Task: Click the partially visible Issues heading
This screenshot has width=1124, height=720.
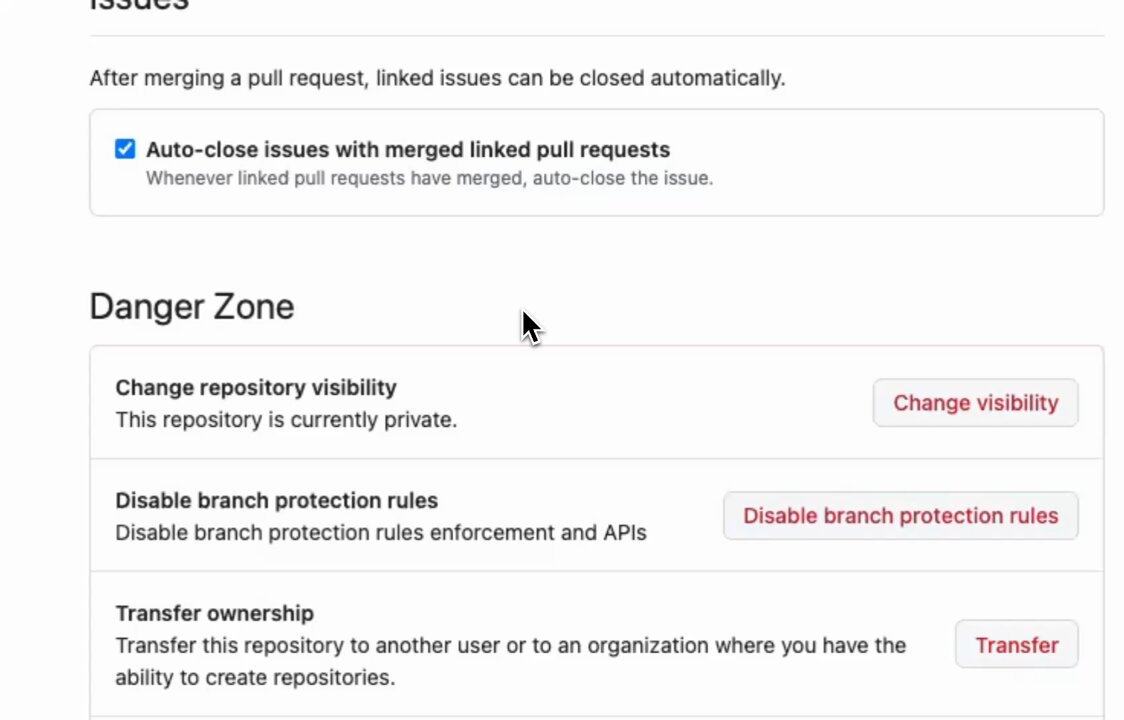Action: (x=139, y=5)
